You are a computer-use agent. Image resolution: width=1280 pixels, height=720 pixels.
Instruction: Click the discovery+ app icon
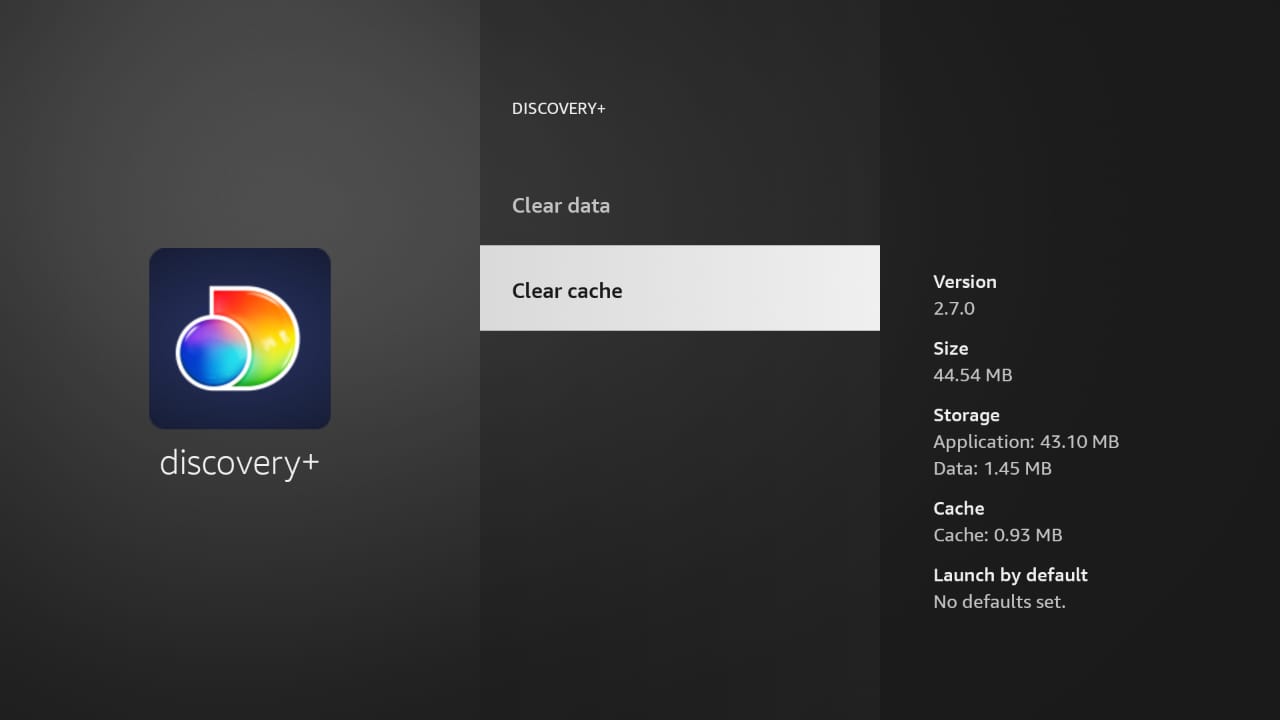tap(240, 338)
